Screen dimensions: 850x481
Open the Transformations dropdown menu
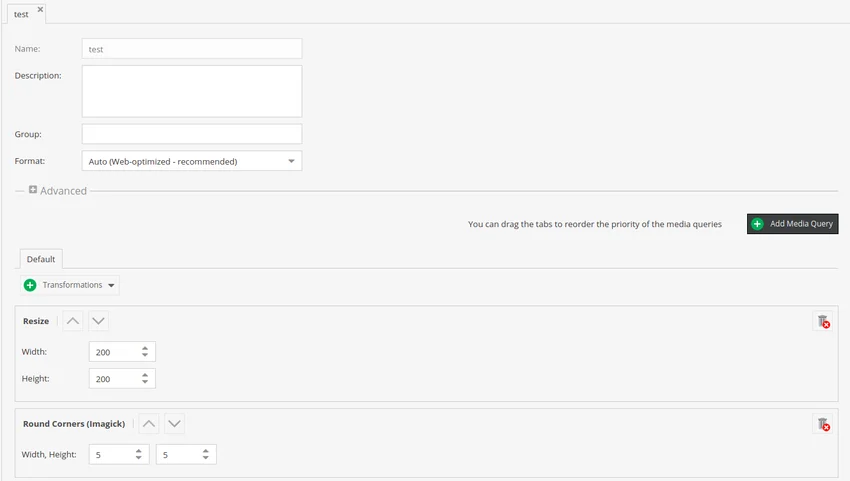tap(70, 285)
